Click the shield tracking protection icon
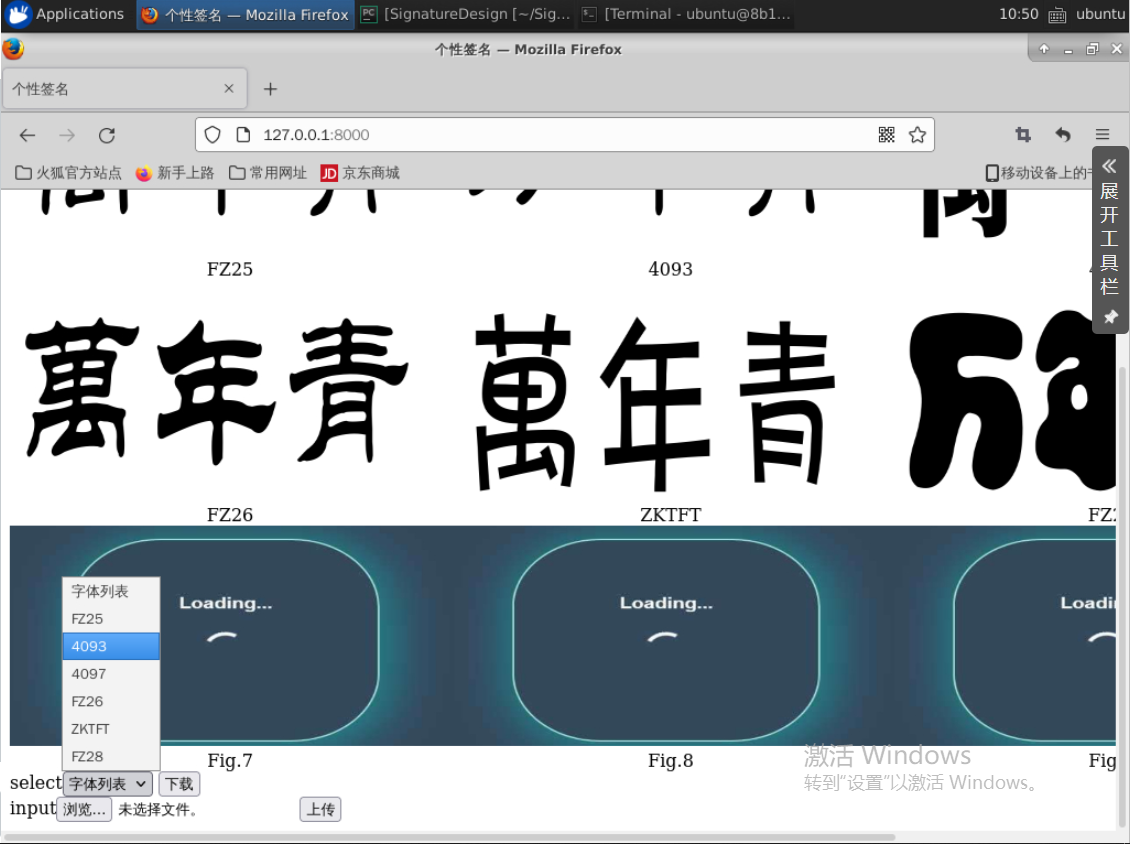 tap(212, 135)
